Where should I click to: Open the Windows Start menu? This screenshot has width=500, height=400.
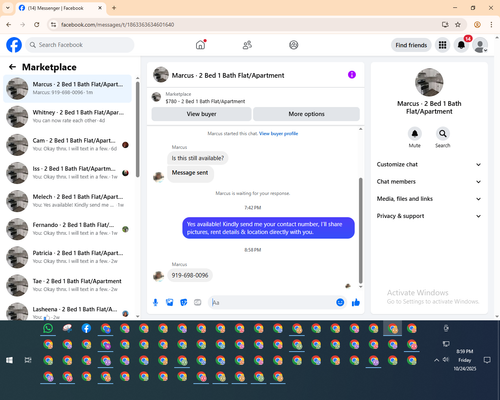click(9, 360)
